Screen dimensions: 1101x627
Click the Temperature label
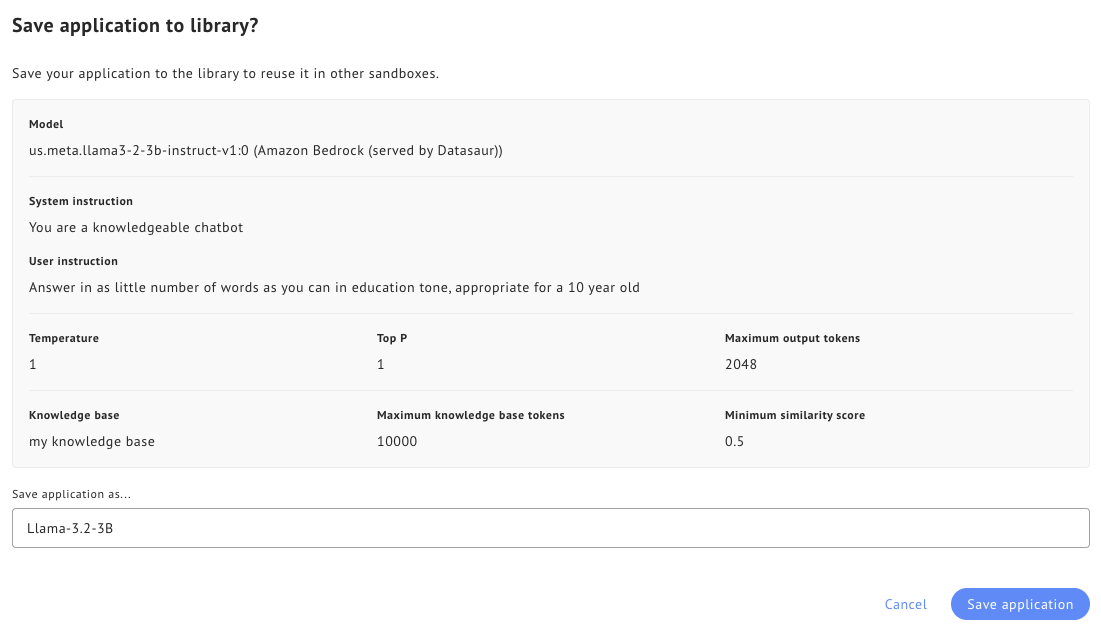pyautogui.click(x=64, y=338)
